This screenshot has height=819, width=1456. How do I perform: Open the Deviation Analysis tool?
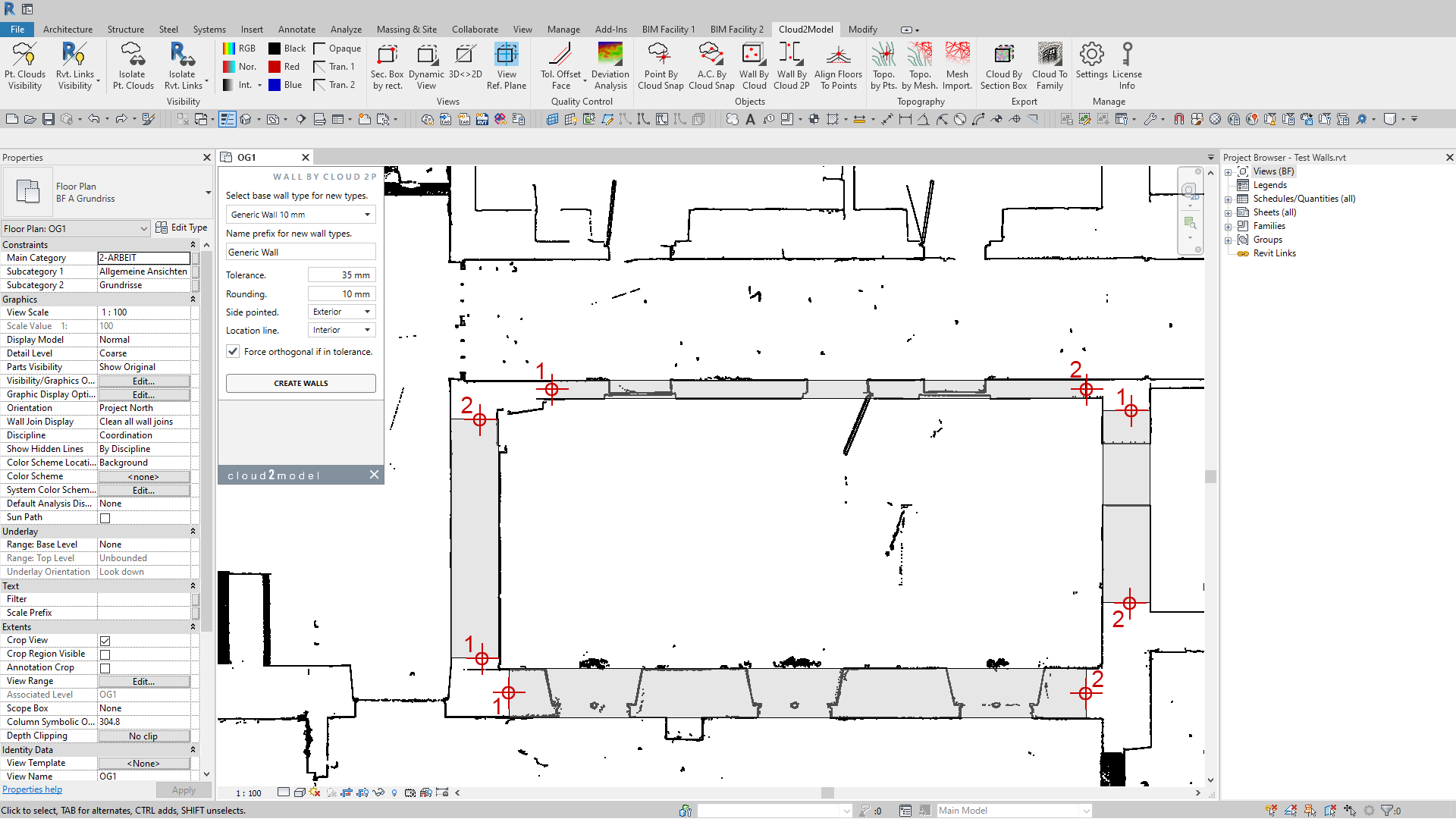point(610,65)
